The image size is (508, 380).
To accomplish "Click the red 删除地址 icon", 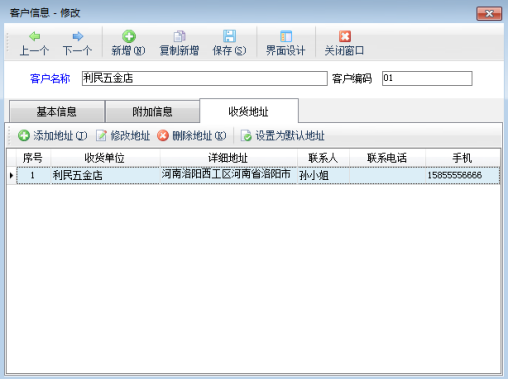I will 163,136.
